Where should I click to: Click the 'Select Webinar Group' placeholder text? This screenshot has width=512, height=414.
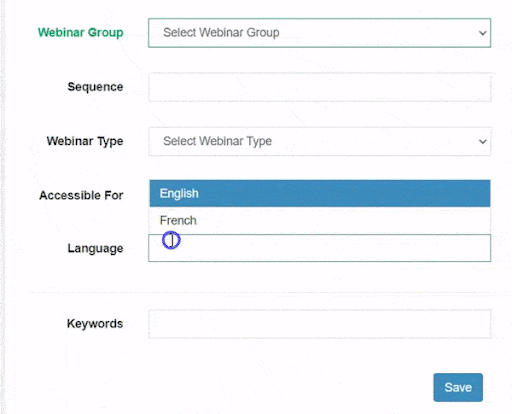coord(221,33)
